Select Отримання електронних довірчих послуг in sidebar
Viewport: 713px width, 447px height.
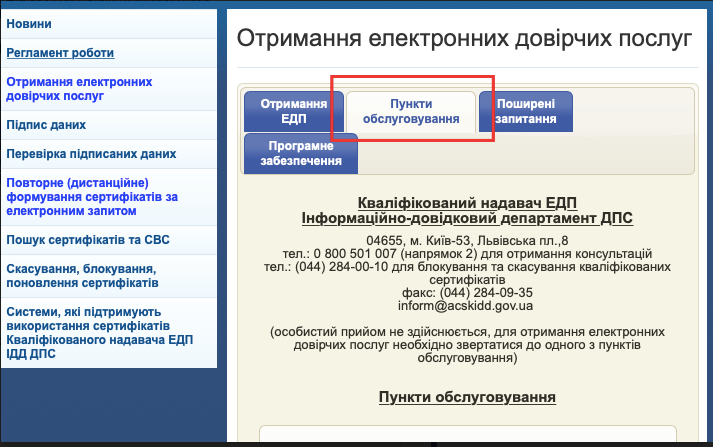point(79,89)
